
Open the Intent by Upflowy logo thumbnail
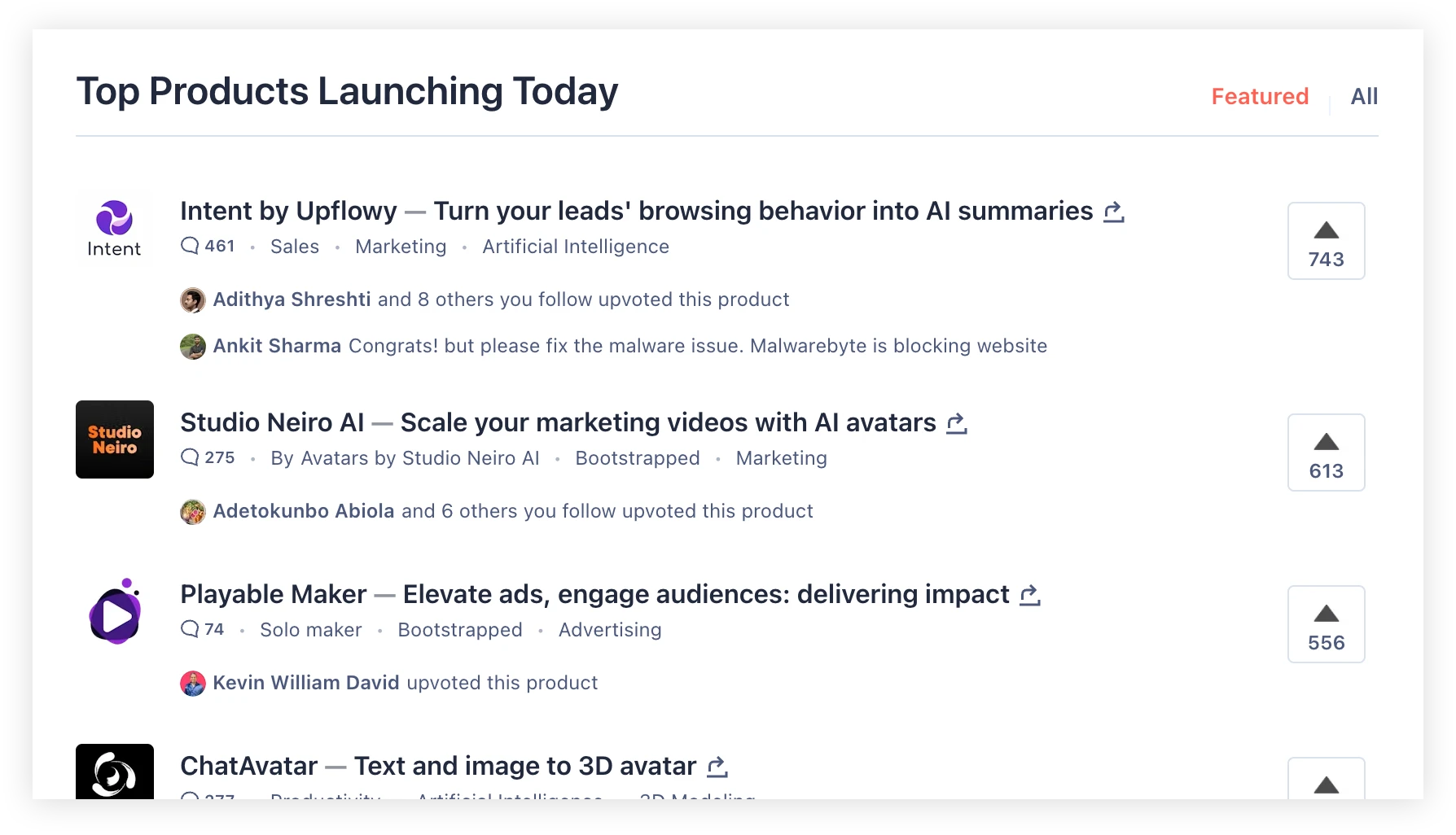coord(115,228)
